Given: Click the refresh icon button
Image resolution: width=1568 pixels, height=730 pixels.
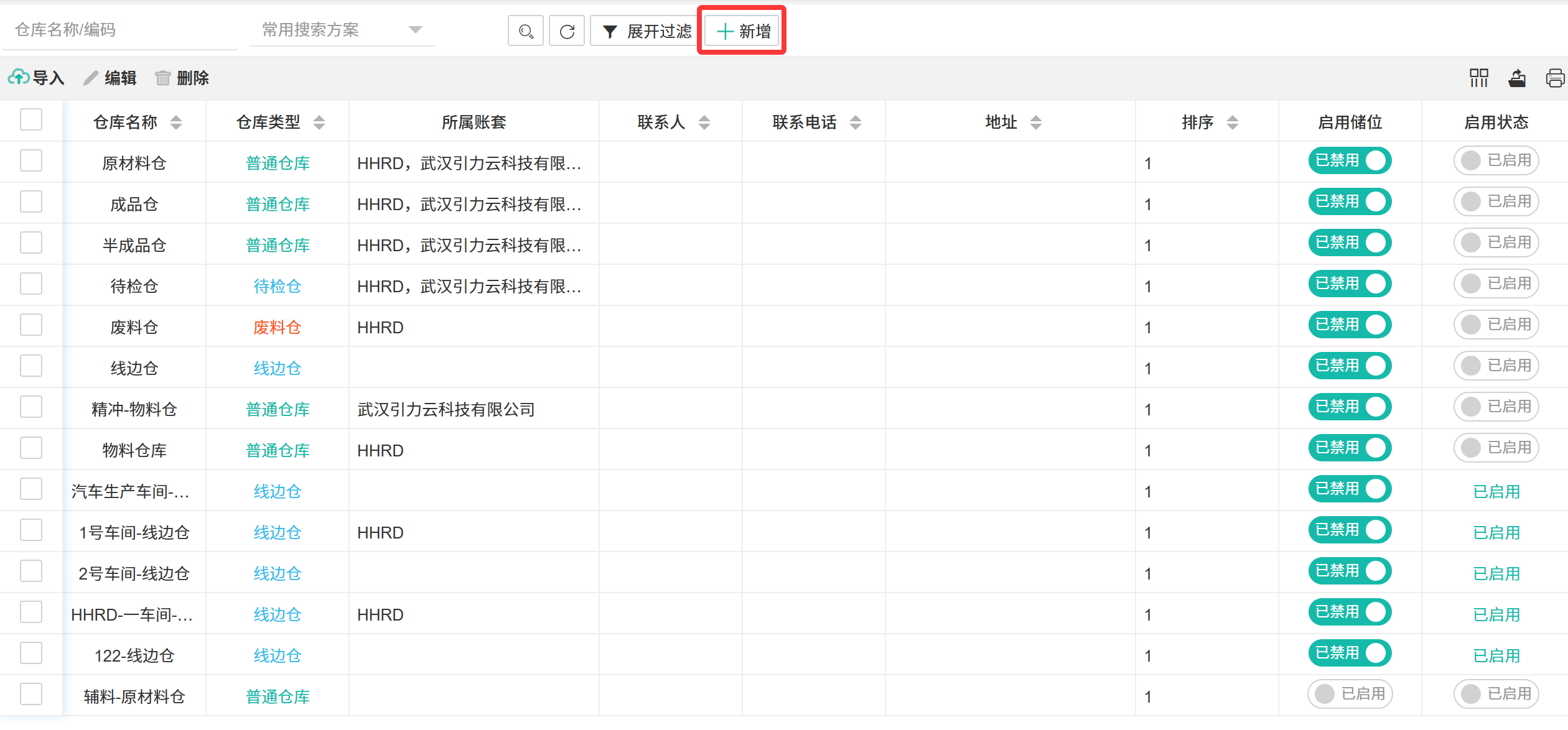Looking at the screenshot, I should [x=567, y=31].
